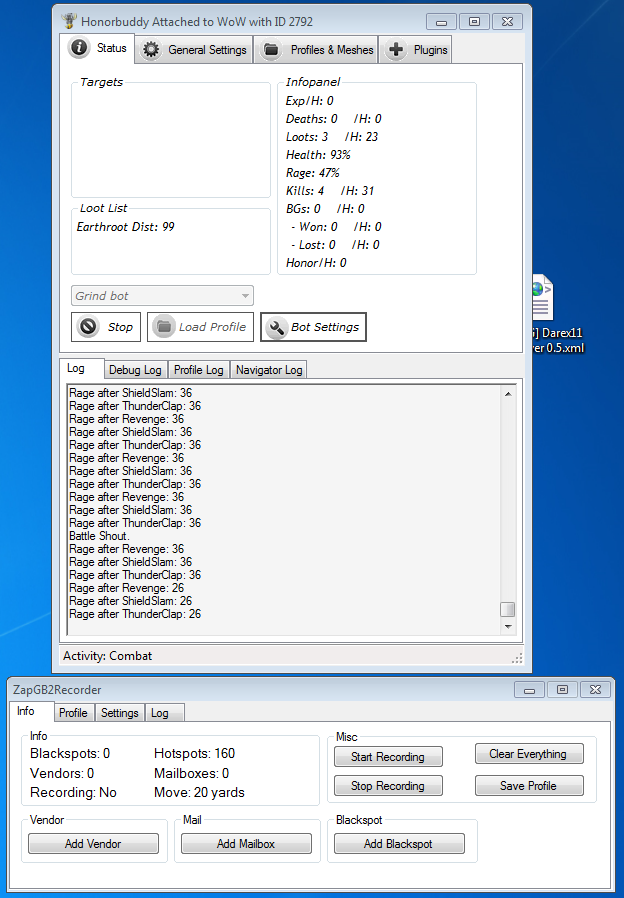The image size is (624, 898).
Task: Click the Load Profile button
Action: pyautogui.click(x=200, y=327)
